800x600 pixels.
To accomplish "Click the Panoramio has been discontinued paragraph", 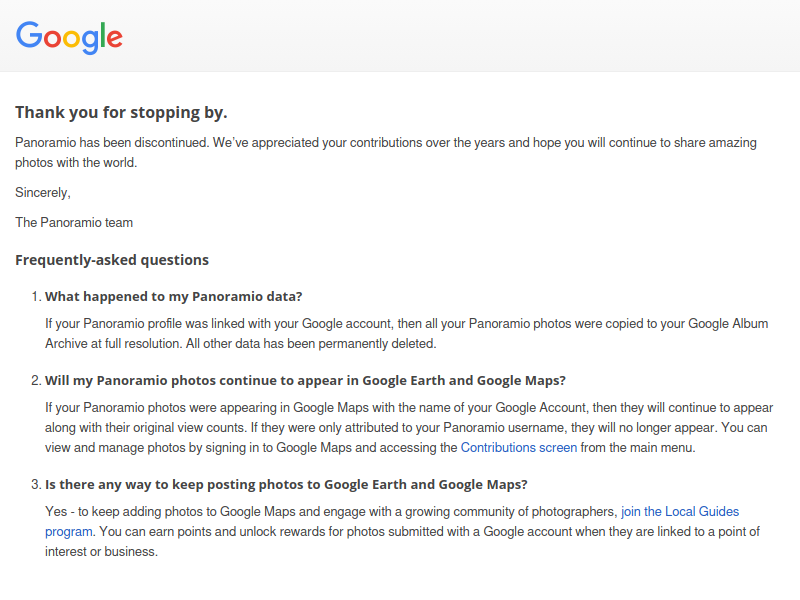I will point(386,153).
